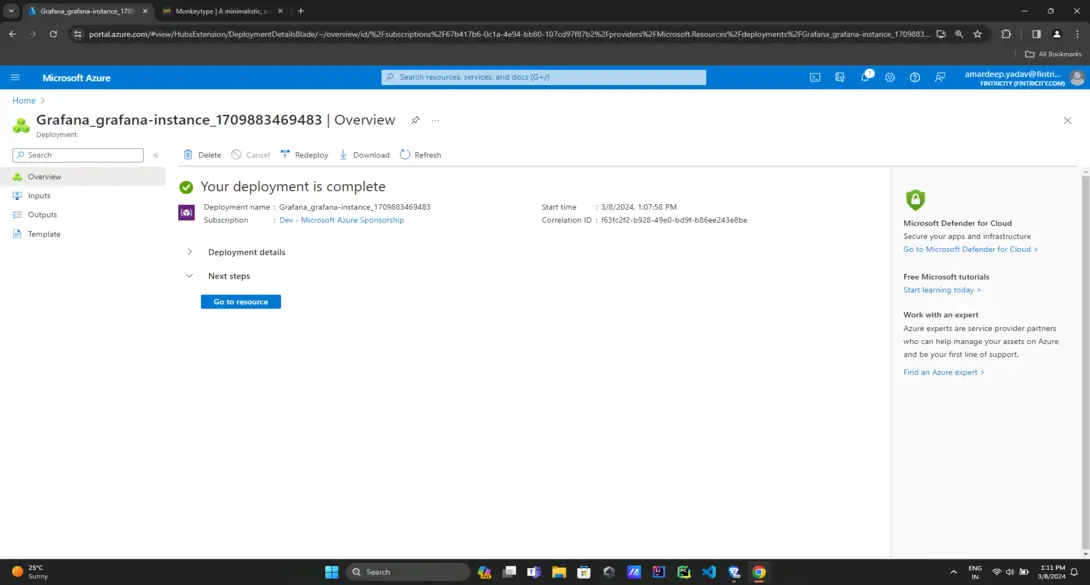The width and height of the screenshot is (1090, 585).
Task: Click the Home breadcrumb link
Action: pyautogui.click(x=24, y=101)
